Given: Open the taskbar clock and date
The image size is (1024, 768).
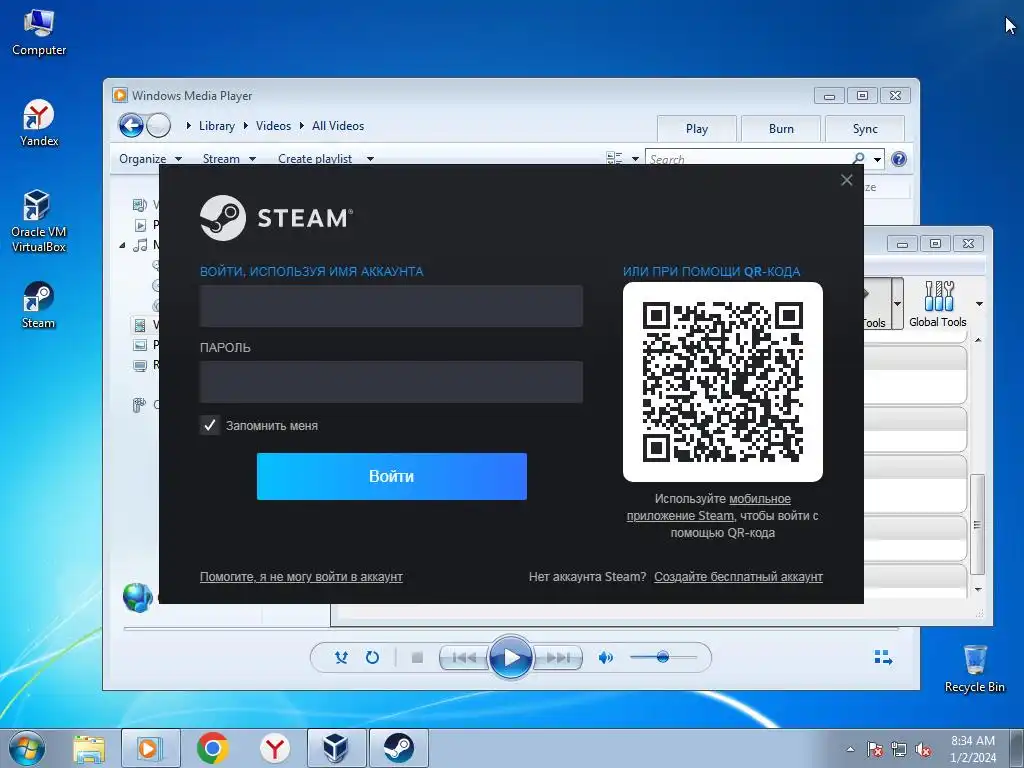Looking at the screenshot, I should (x=973, y=749).
